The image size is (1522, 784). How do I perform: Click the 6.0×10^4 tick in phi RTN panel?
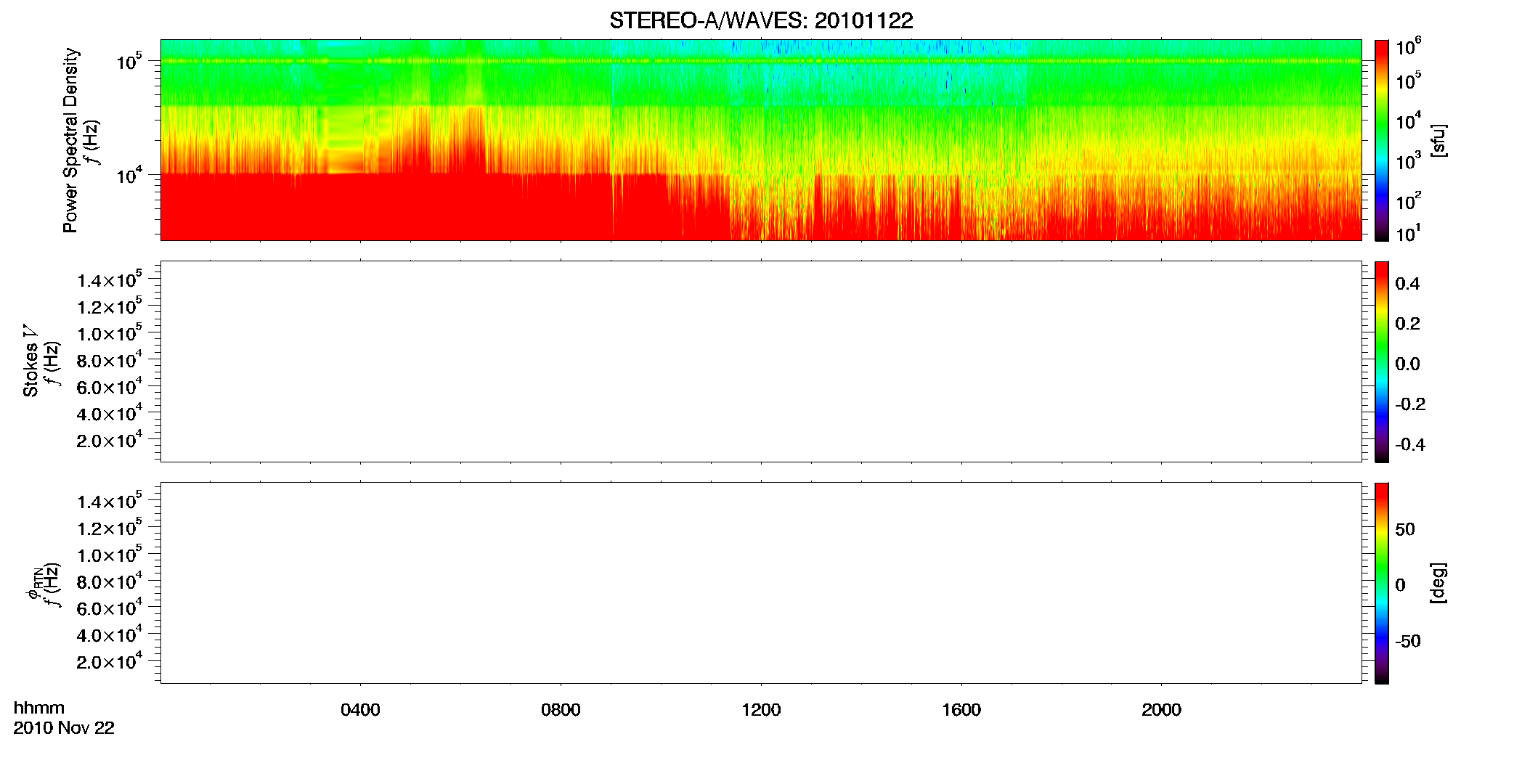tap(109, 608)
